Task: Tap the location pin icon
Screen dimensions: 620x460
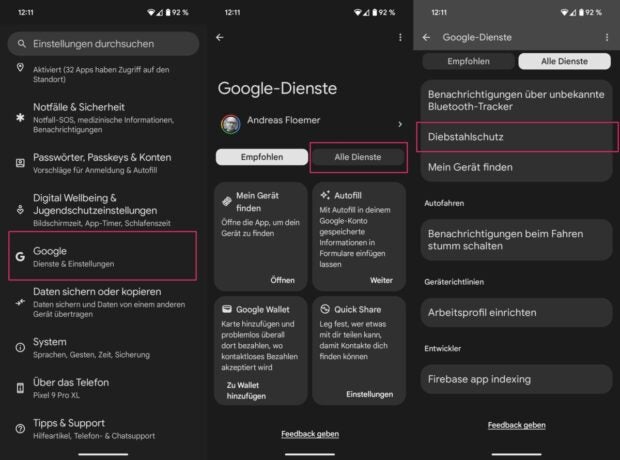Action: click(x=20, y=67)
